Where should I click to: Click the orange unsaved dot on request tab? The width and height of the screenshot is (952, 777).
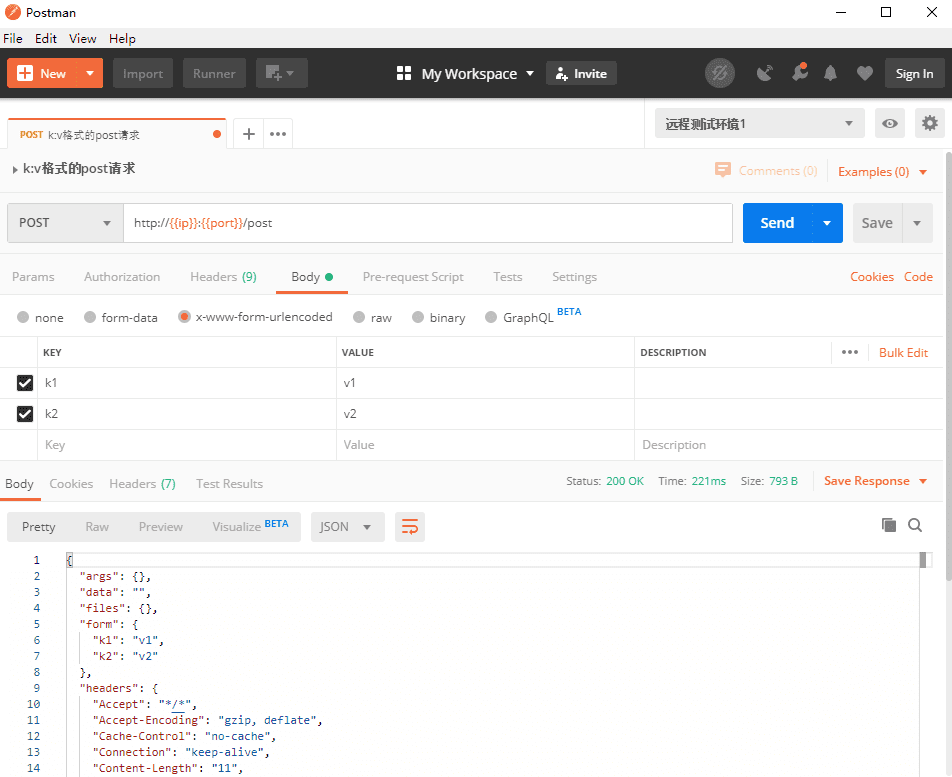coord(217,134)
